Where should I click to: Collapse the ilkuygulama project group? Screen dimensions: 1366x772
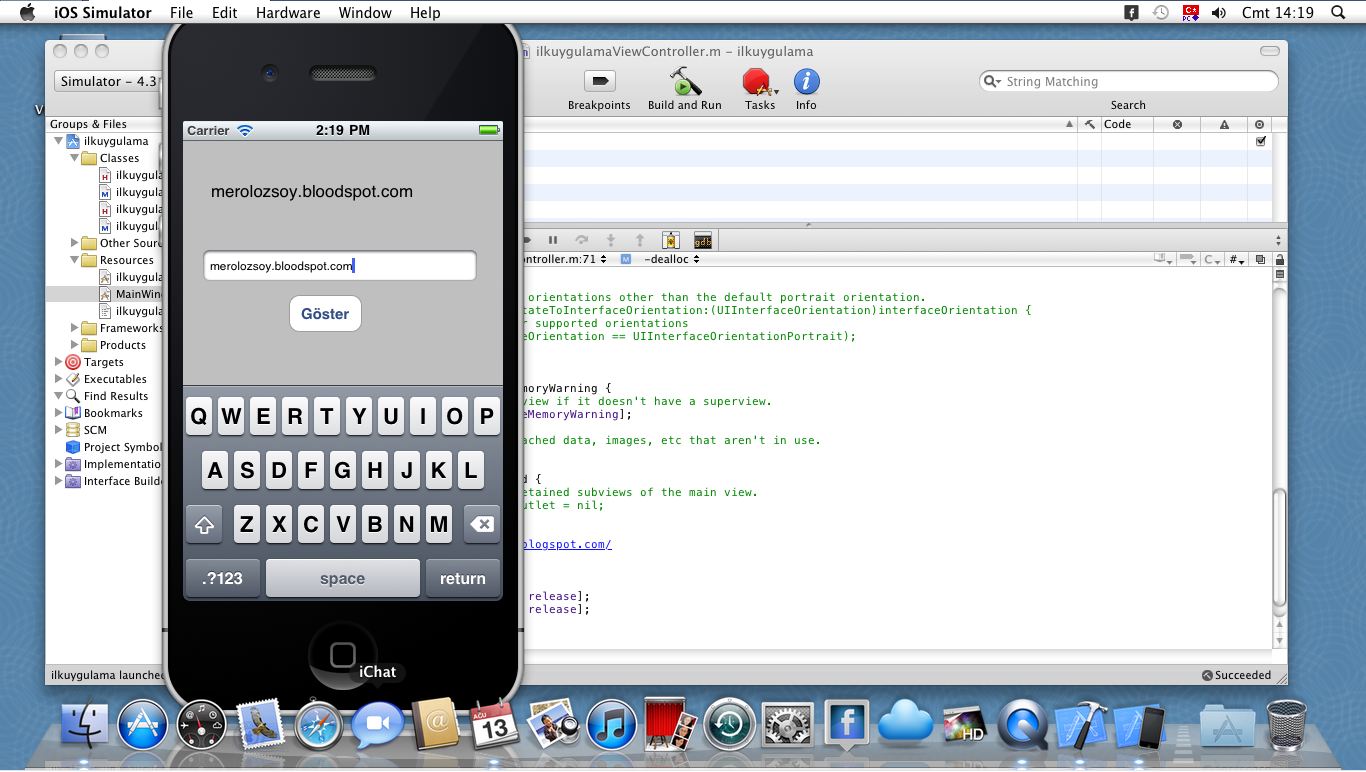point(59,141)
